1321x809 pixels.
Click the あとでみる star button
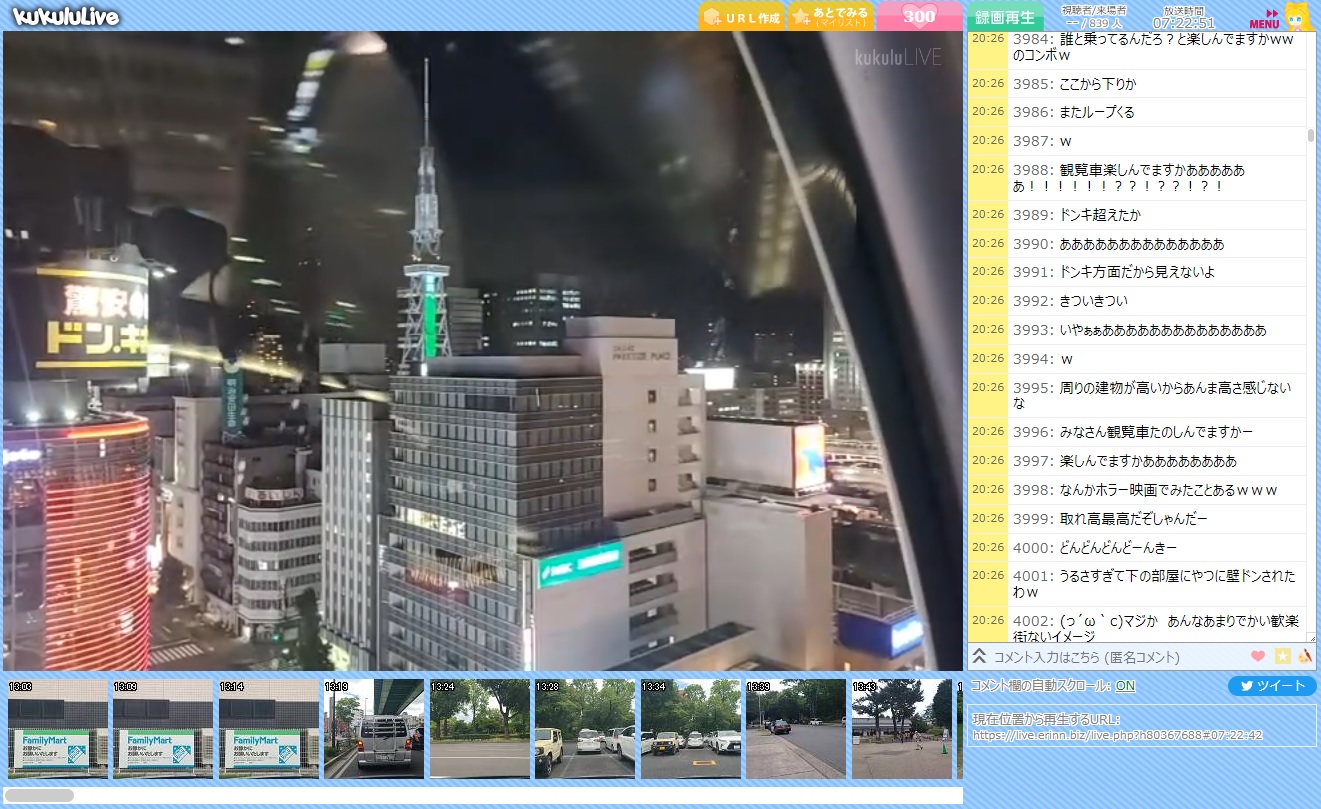tap(830, 17)
